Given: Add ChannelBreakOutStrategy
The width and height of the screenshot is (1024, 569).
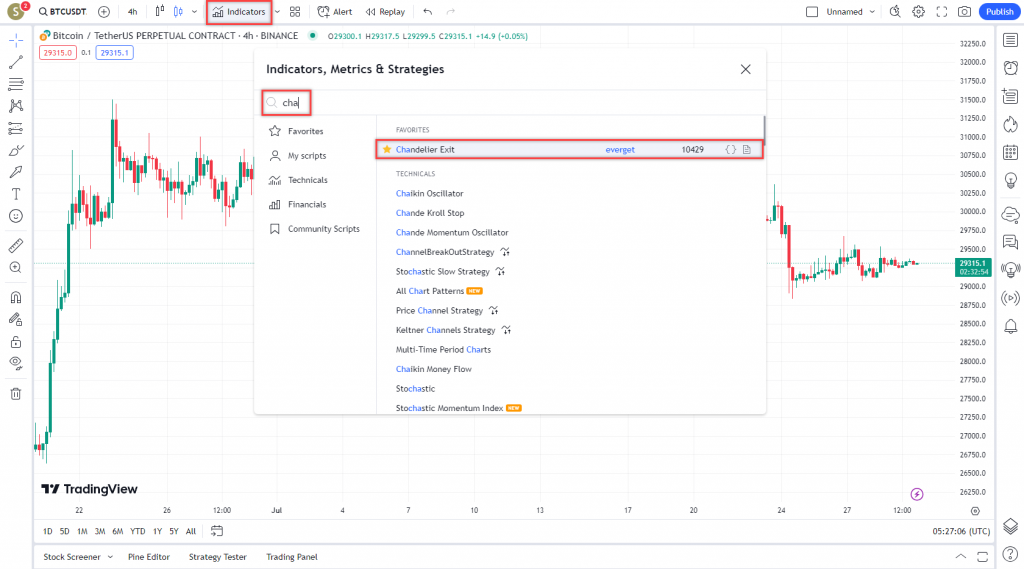Looking at the screenshot, I should [445, 252].
